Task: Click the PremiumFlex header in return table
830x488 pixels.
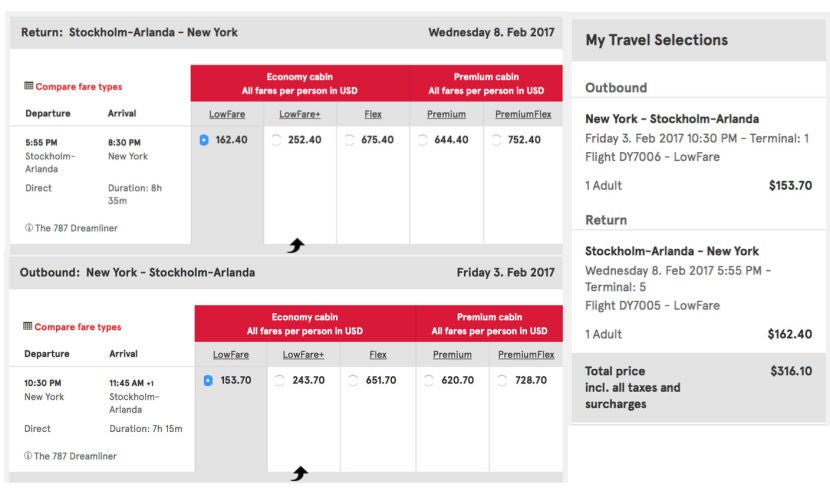Action: point(523,114)
